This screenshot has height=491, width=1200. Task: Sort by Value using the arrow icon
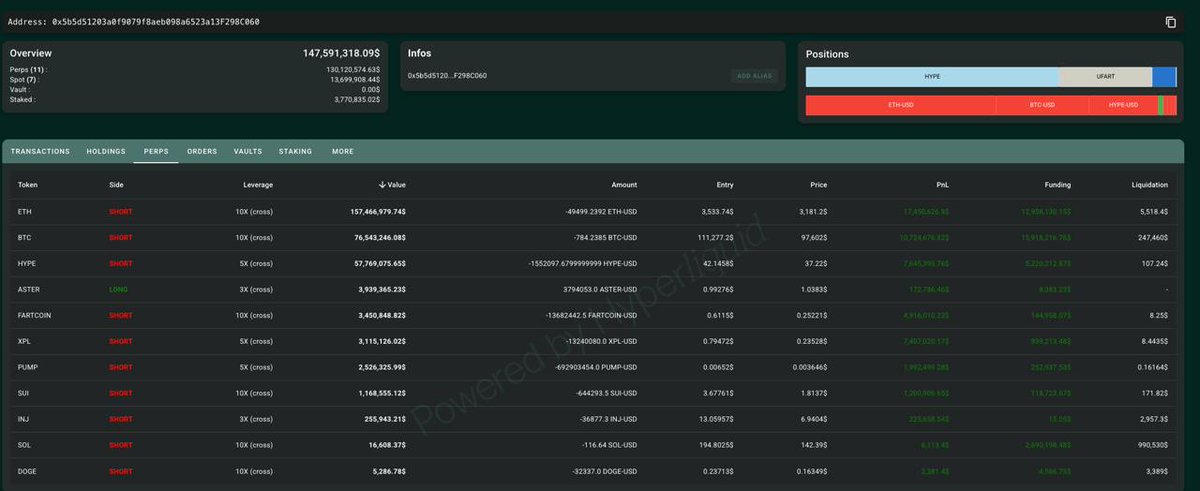(382, 184)
